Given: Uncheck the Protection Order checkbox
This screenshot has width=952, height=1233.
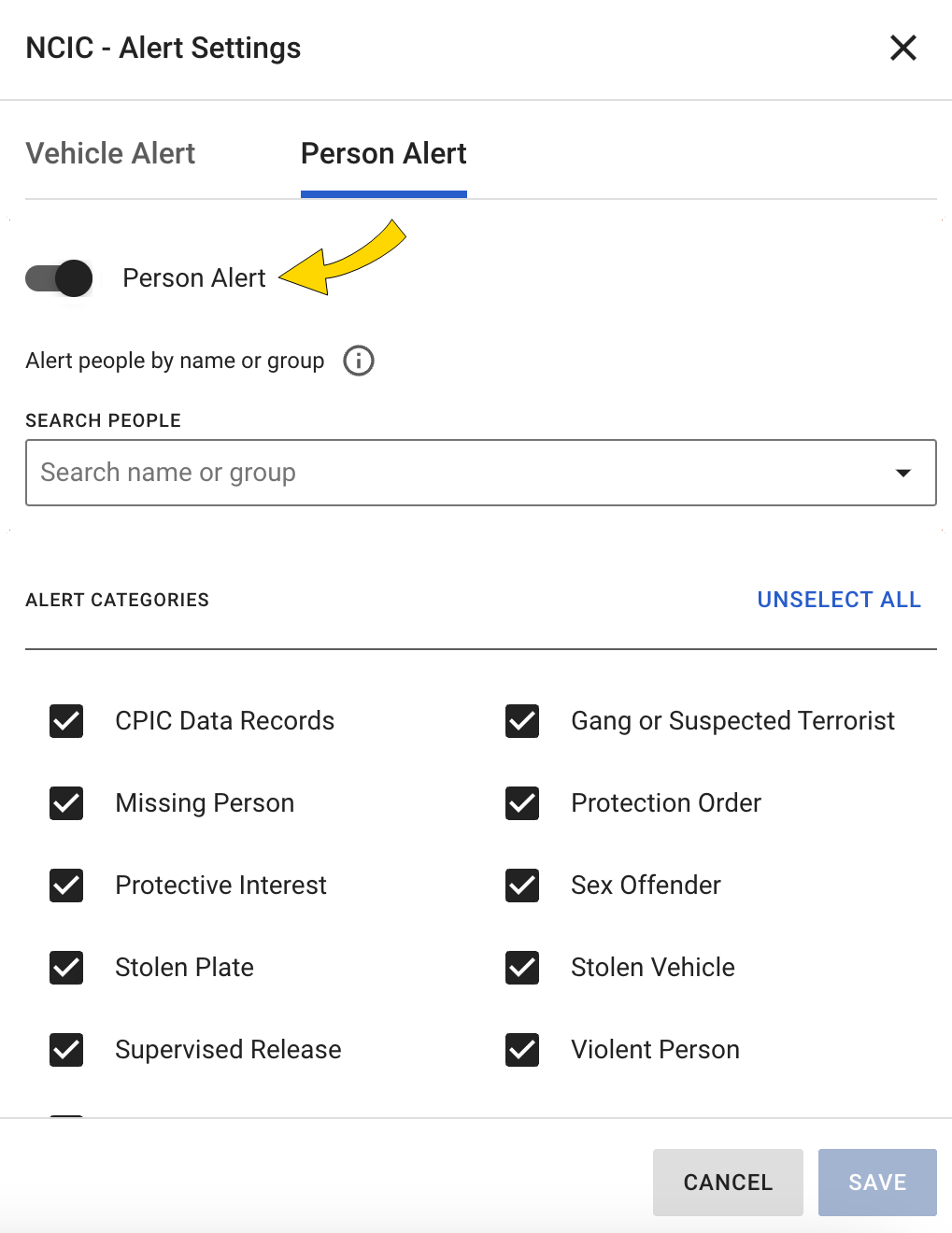Looking at the screenshot, I should [x=522, y=803].
